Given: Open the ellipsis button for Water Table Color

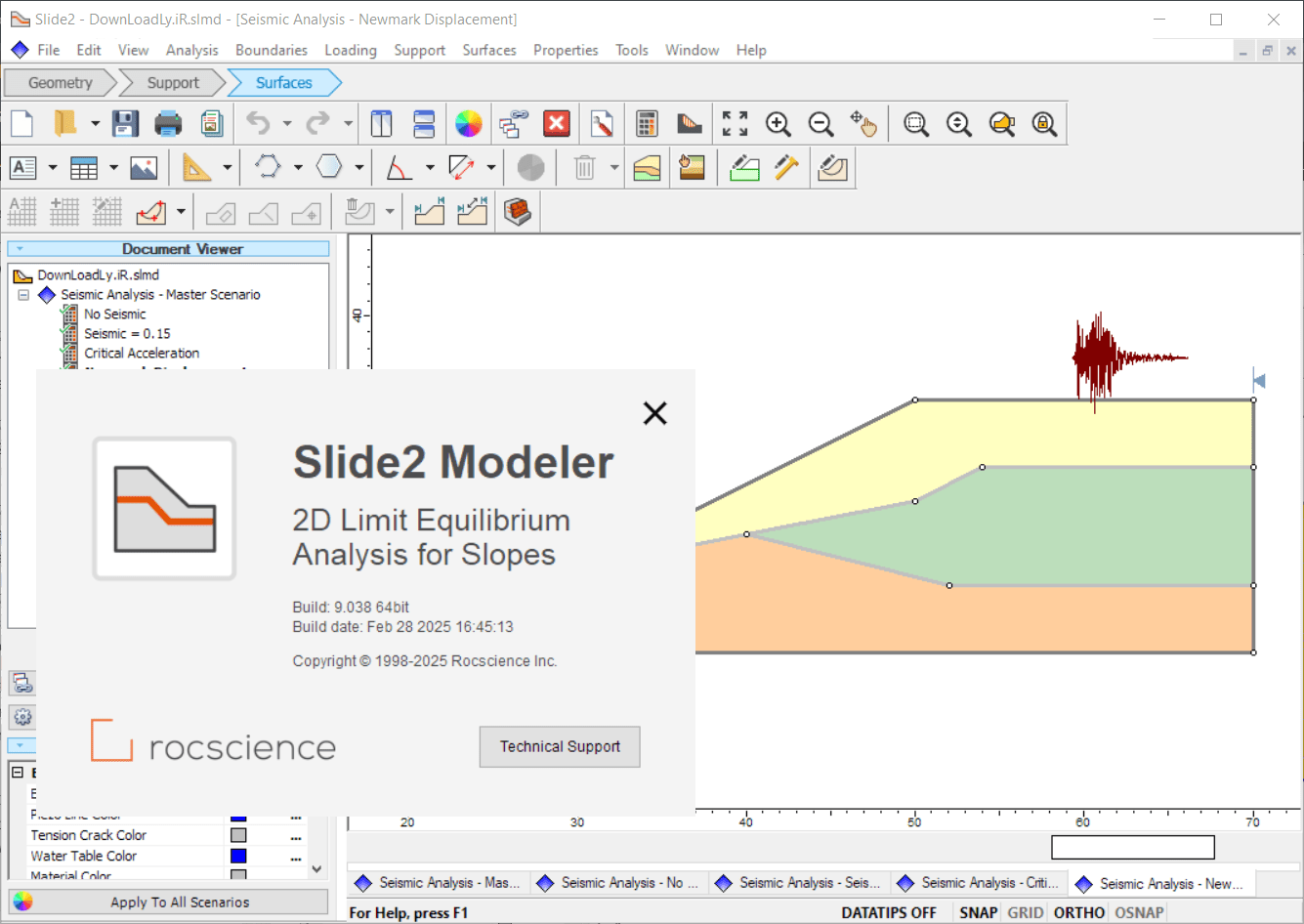Looking at the screenshot, I should (x=296, y=857).
